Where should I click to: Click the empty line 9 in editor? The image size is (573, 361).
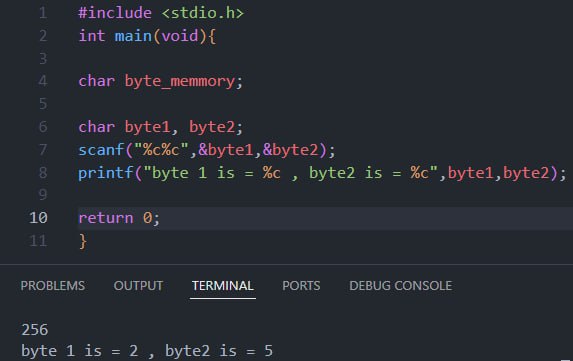[325, 195]
